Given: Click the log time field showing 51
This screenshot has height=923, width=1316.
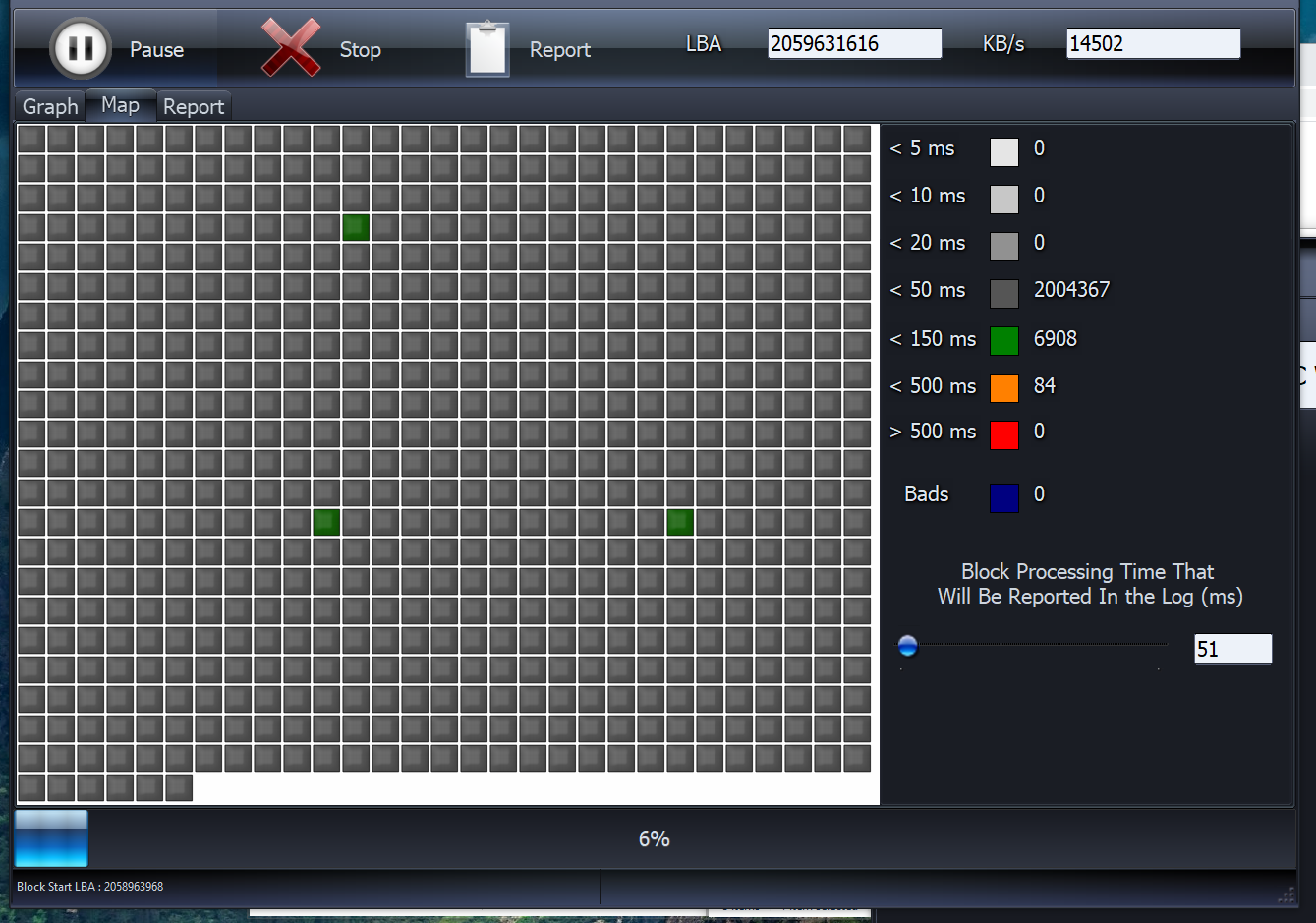Looking at the screenshot, I should click(x=1232, y=649).
